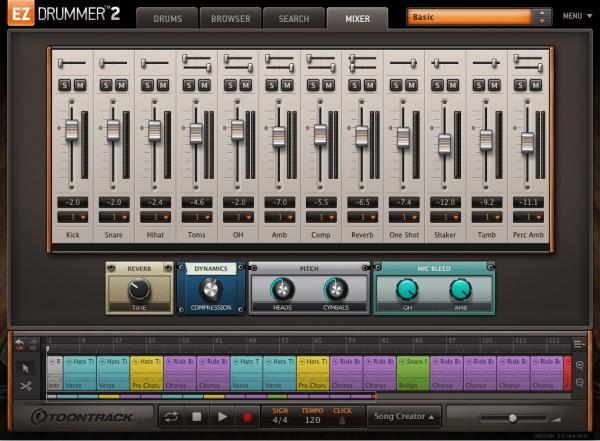Solo the Tamb channel
Image resolution: width=600 pixels, height=441 pixels.
479,85
